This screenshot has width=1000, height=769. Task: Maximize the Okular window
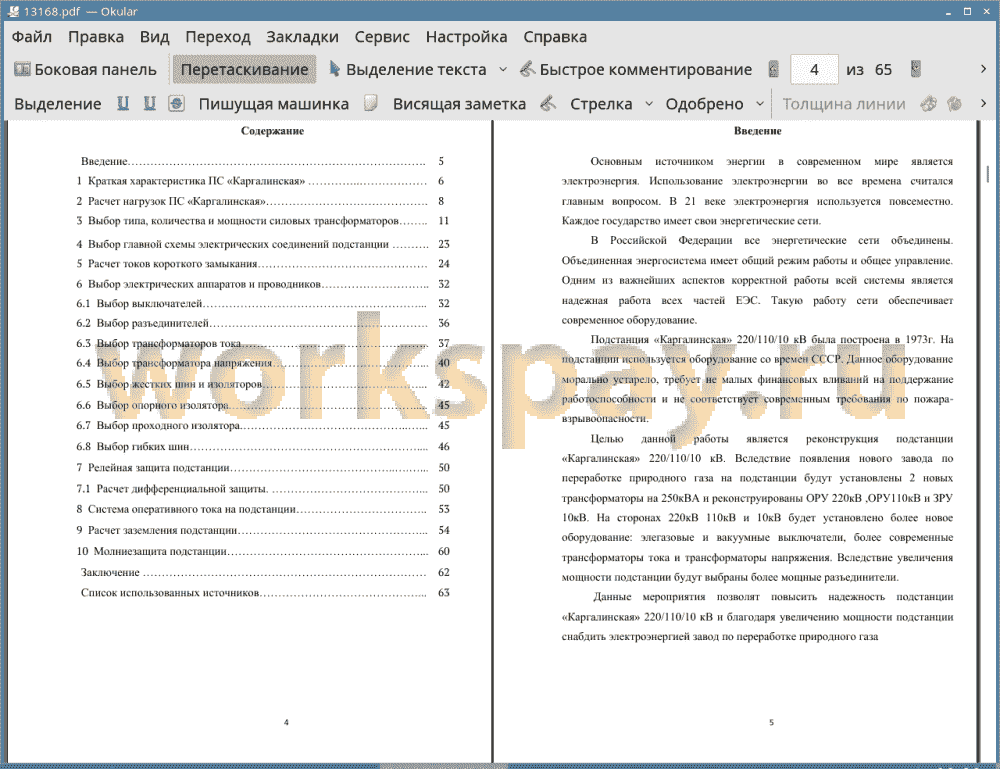(x=967, y=11)
